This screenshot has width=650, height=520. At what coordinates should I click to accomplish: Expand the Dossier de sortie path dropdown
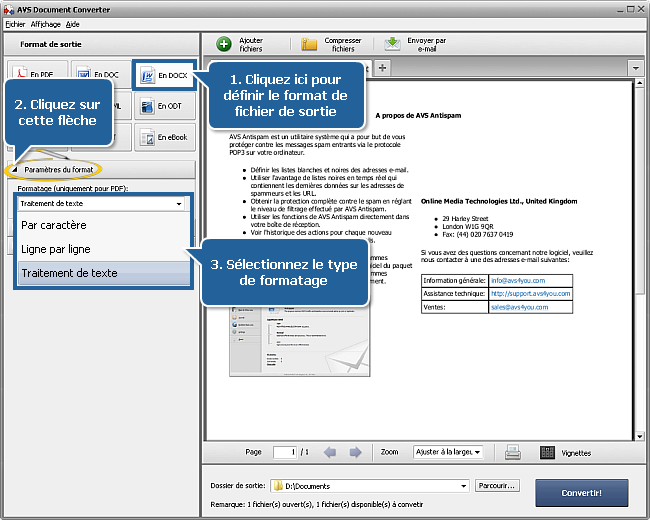coord(463,486)
